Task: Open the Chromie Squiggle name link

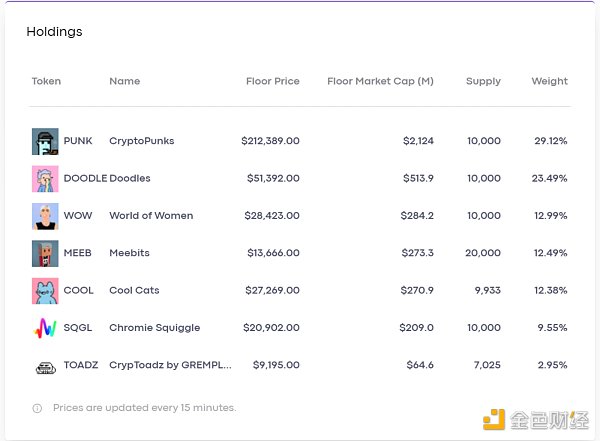Action: [154, 328]
